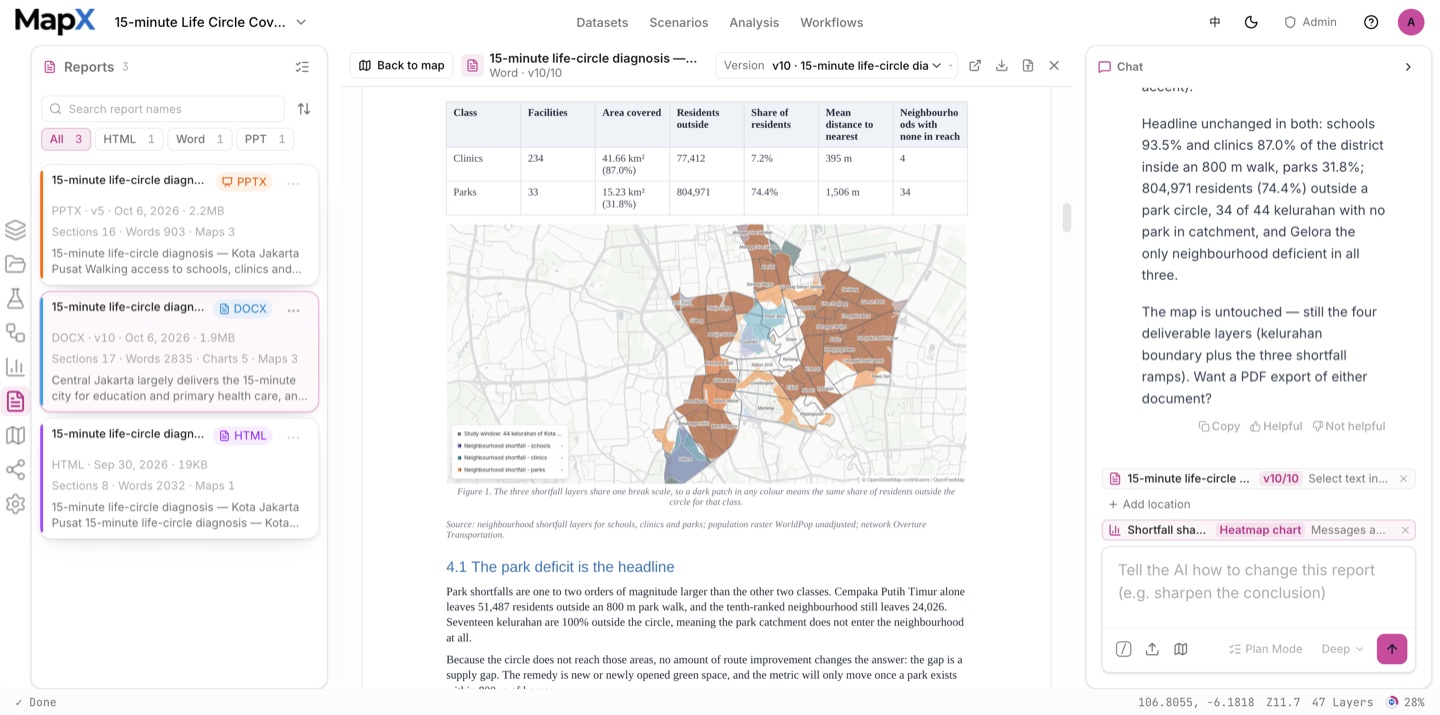
Task: Open the map icon in left sidebar
Action: pos(15,435)
